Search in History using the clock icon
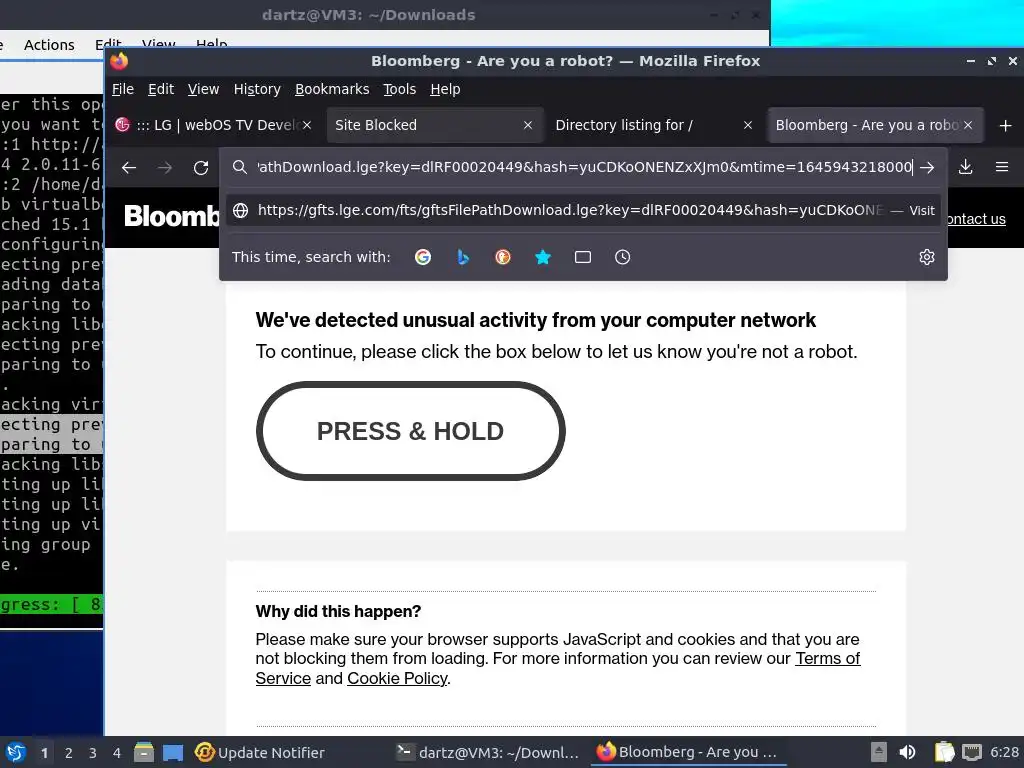Screen dimensions: 1024x768 tap(622, 257)
